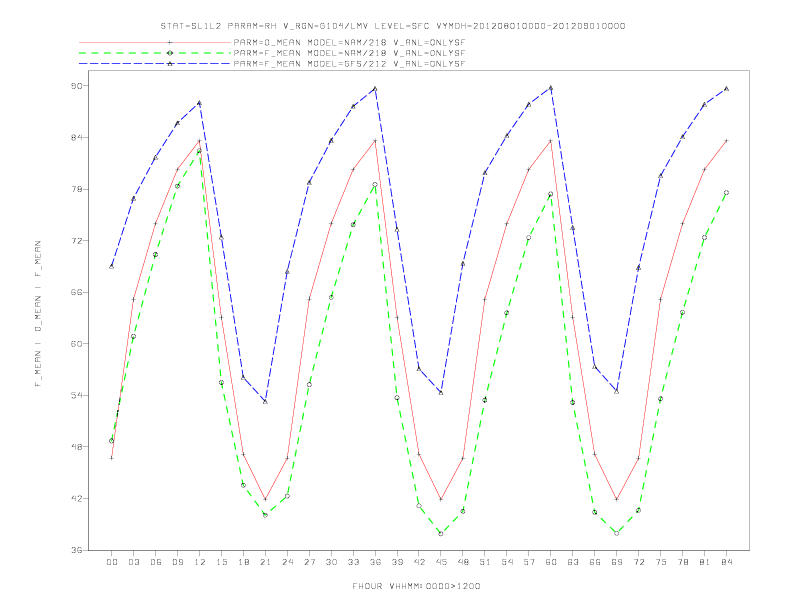Screen dimensions: 792x612
Task: Click the 36 tick label on vertical axis
Action: 76,550
